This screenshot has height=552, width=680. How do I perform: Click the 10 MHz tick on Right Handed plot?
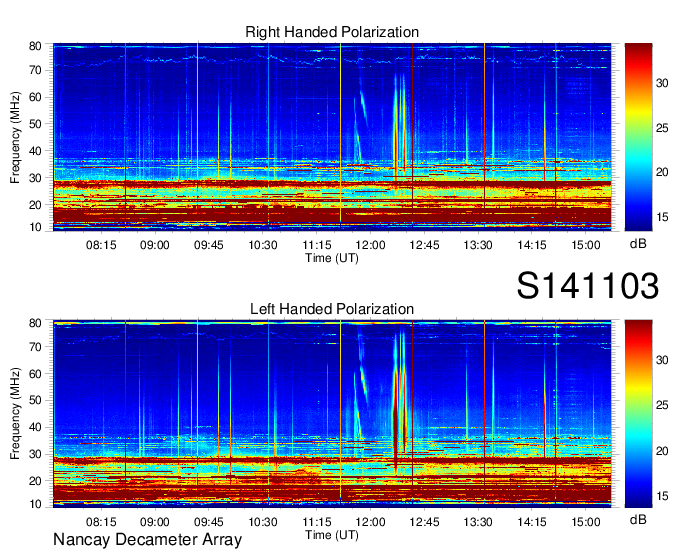coord(35,227)
